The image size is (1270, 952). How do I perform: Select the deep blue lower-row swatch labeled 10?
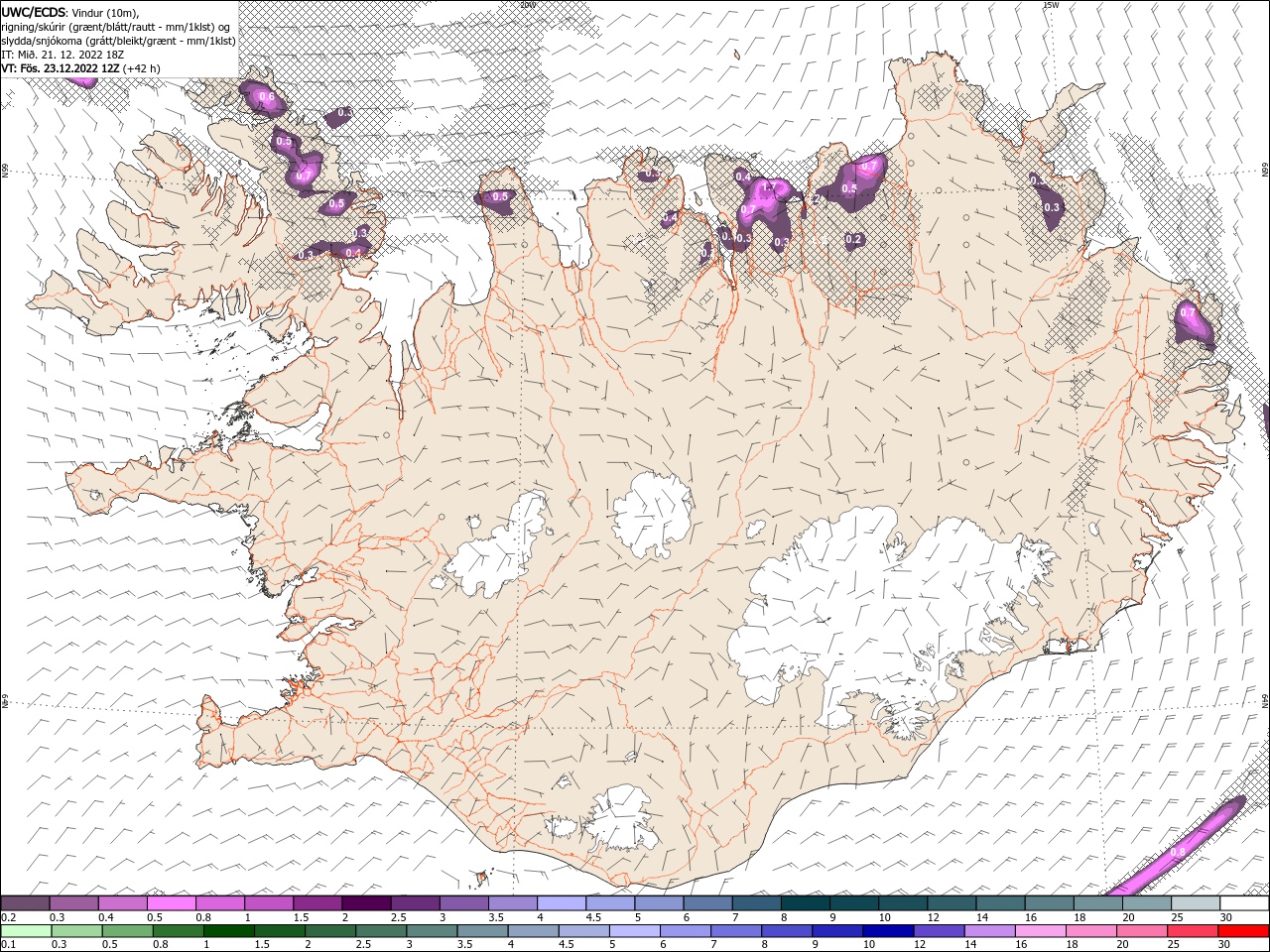pyautogui.click(x=887, y=931)
